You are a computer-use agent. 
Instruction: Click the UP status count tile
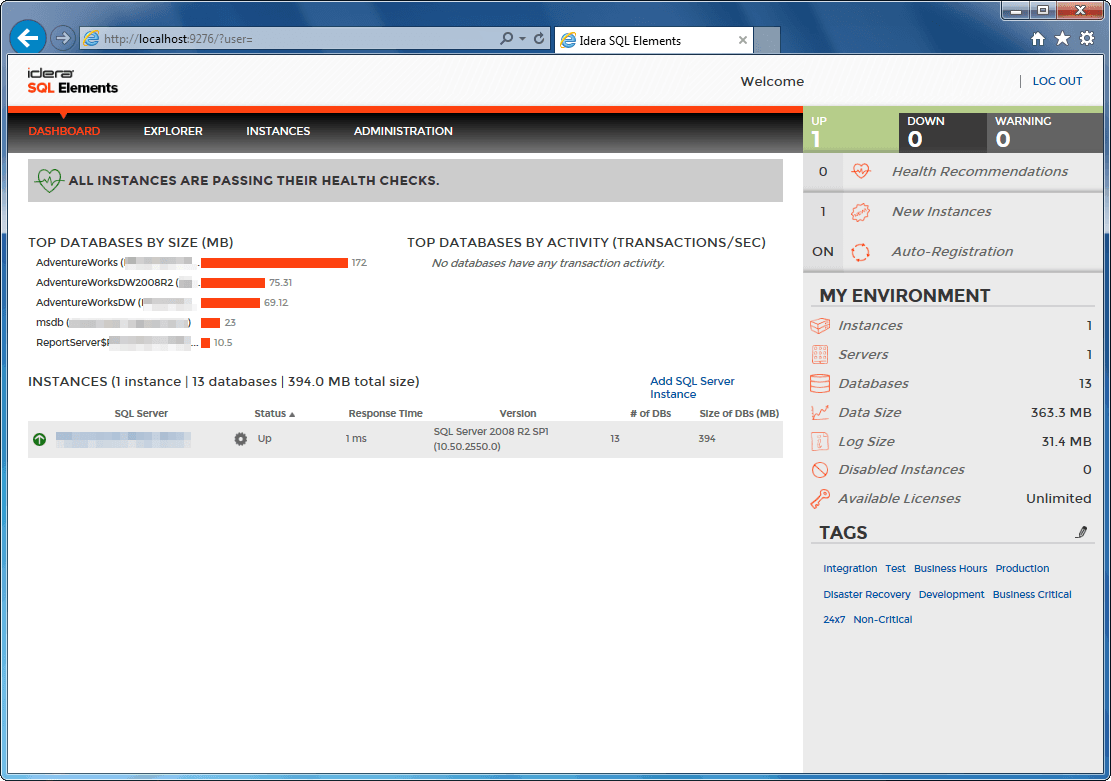[851, 132]
